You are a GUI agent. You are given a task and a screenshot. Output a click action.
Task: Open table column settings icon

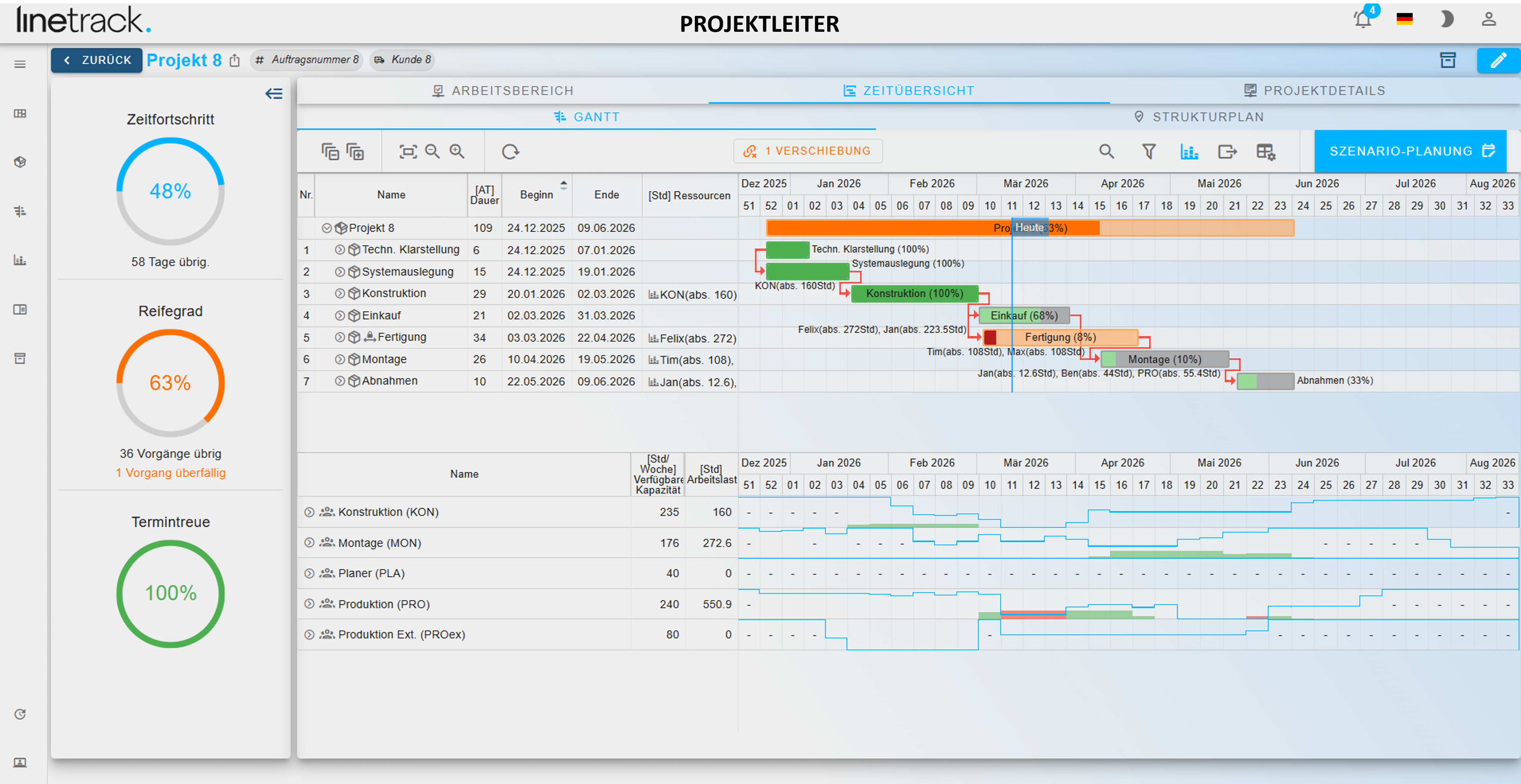pyautogui.click(x=1266, y=152)
